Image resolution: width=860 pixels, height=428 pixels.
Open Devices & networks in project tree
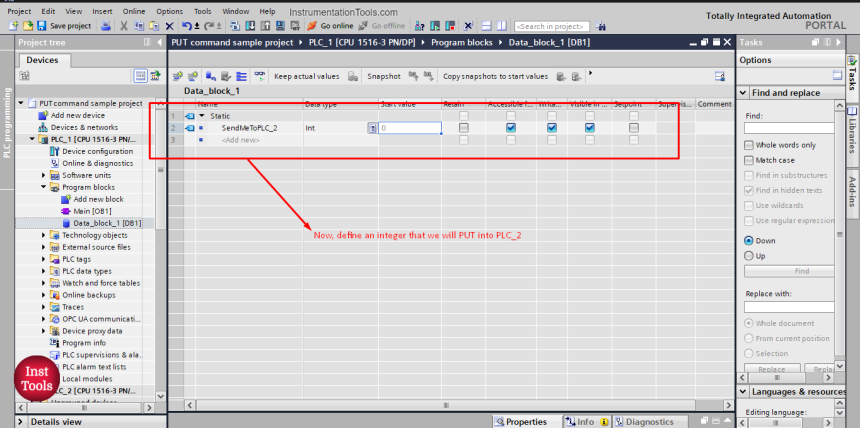(83, 127)
